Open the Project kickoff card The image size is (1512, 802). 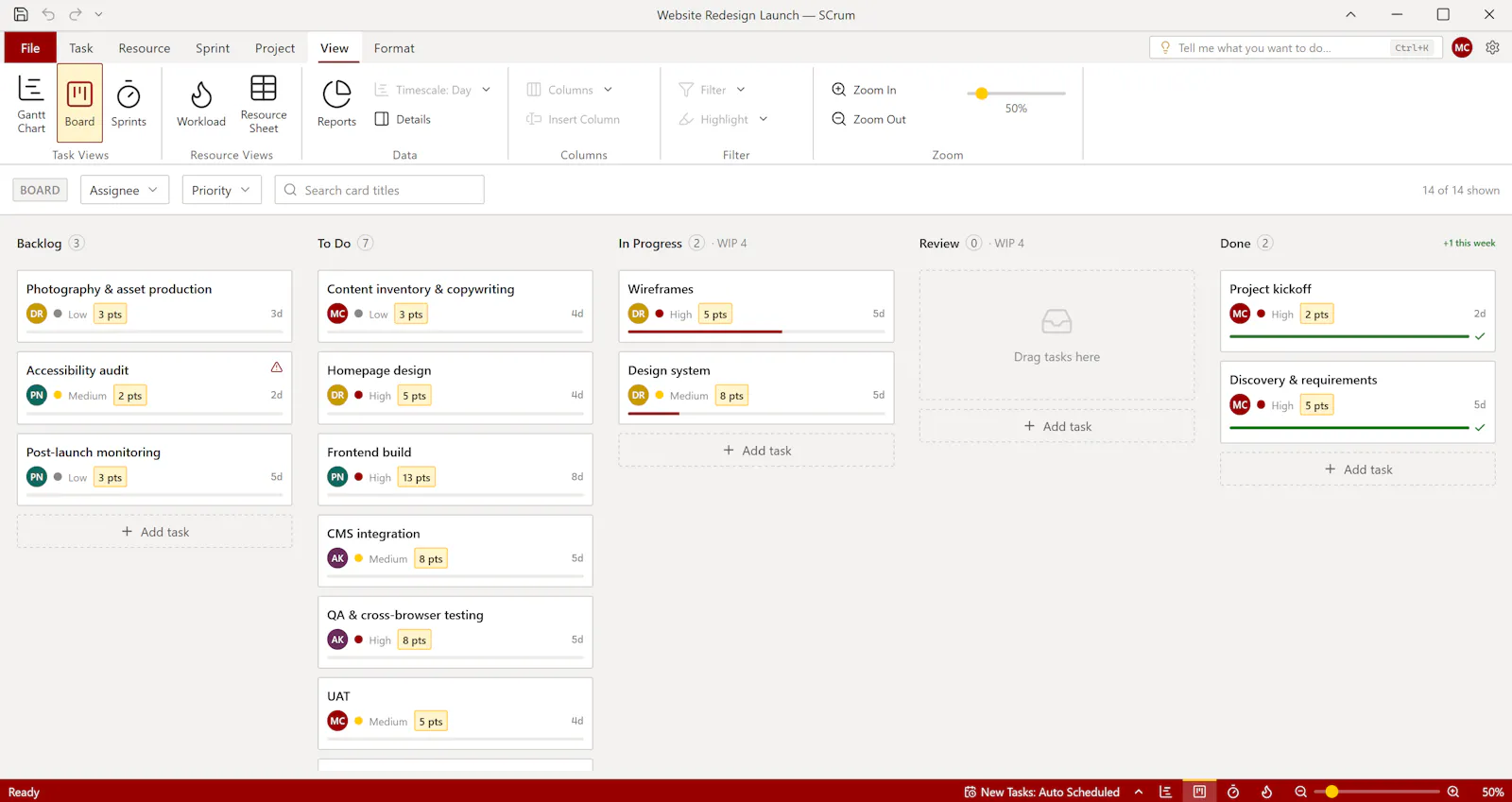[x=1358, y=311]
